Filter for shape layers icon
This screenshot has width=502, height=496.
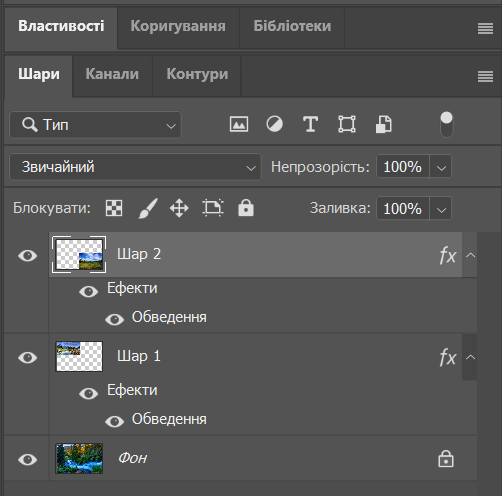(347, 124)
